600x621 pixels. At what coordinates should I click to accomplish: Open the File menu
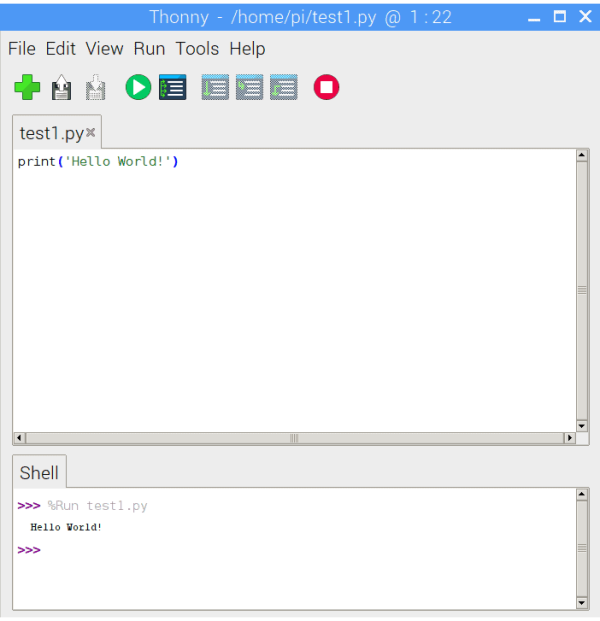[x=21, y=48]
